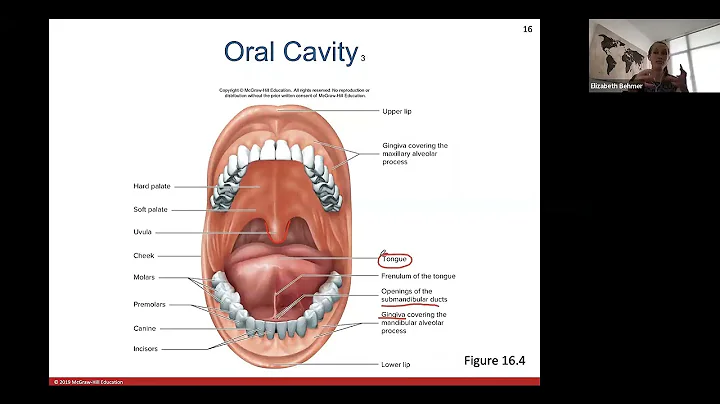Click the 'Upper lip' label

tap(397, 111)
